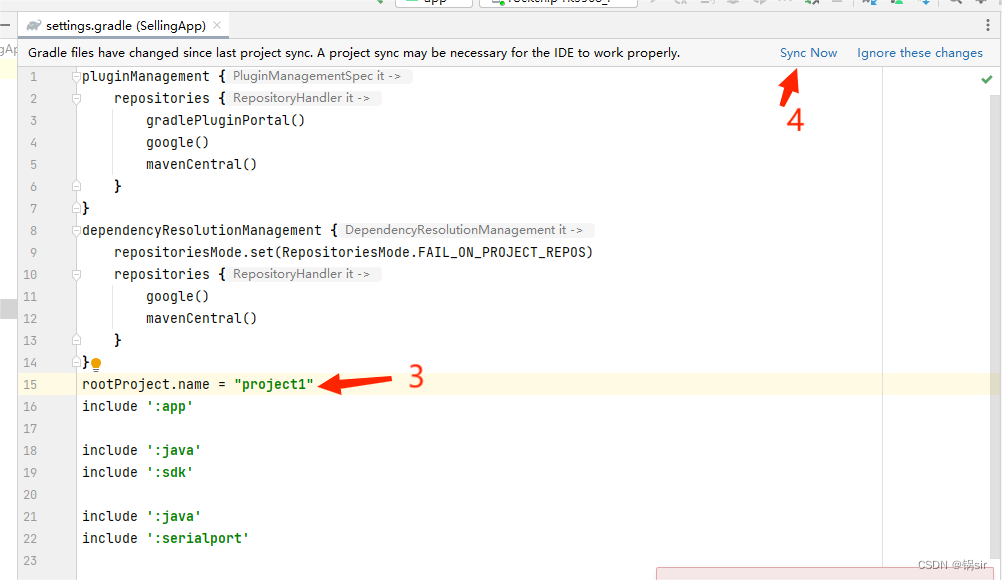This screenshot has width=1002, height=580.
Task: Click the Sync Now link
Action: [808, 53]
